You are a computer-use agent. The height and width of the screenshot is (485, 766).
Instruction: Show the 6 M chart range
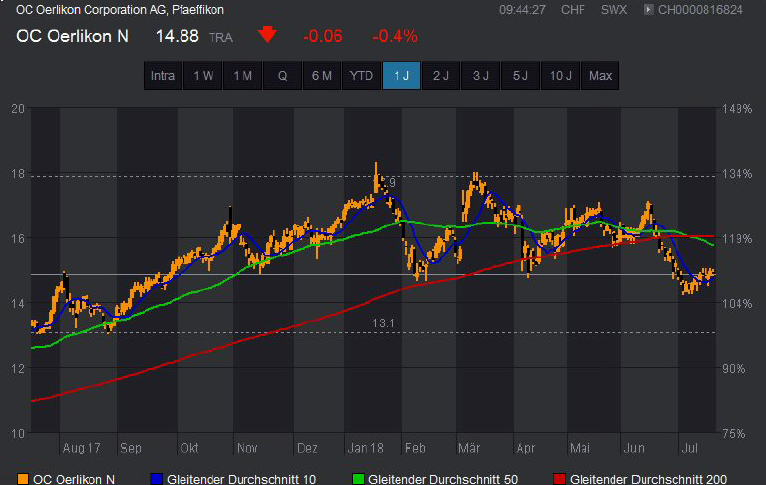coord(322,76)
